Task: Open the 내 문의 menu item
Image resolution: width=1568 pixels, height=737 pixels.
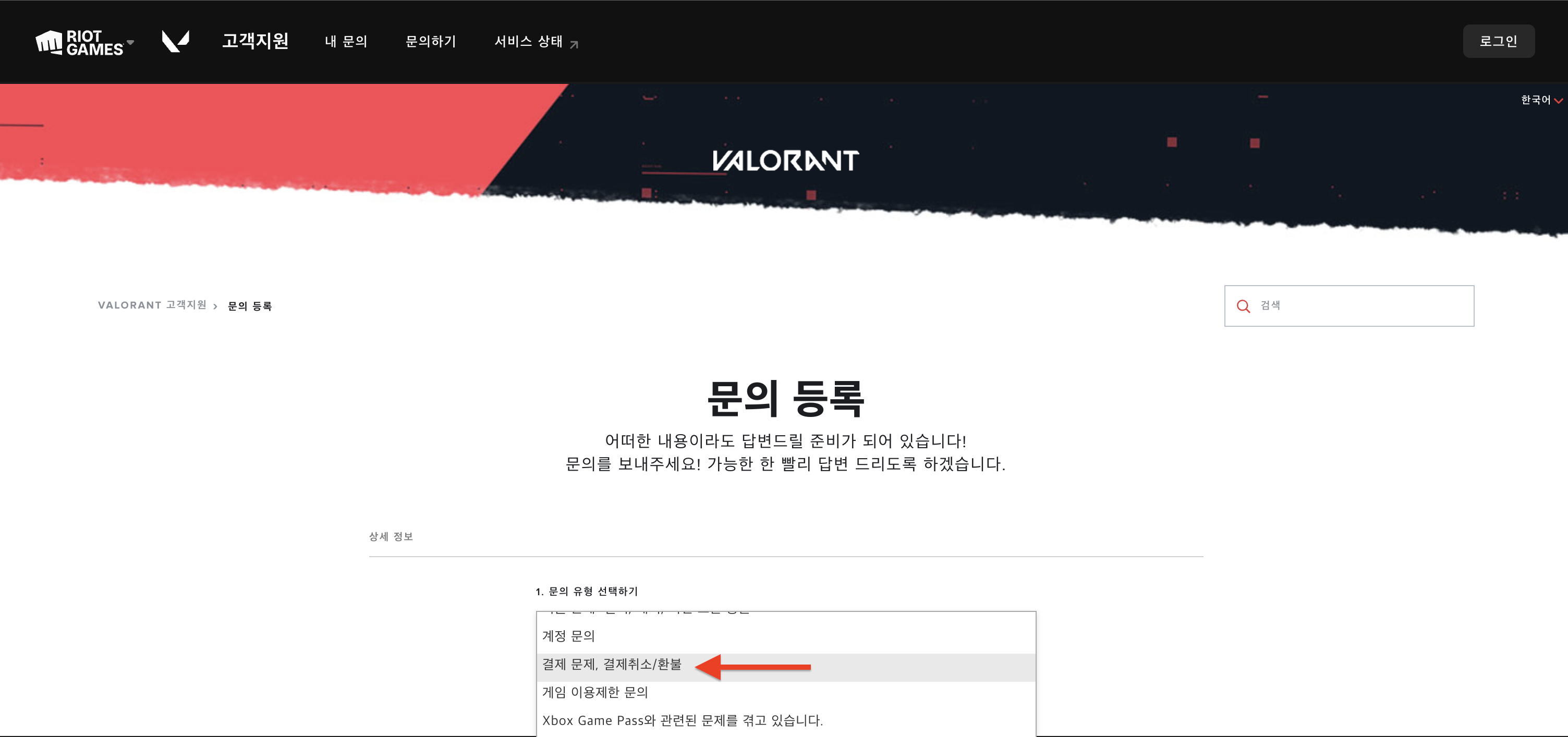Action: pos(346,41)
